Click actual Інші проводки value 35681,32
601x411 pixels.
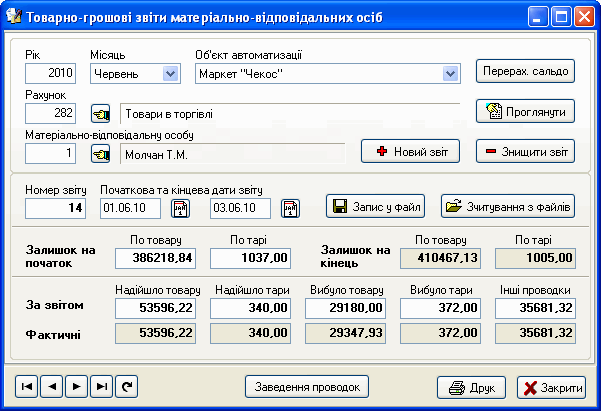coord(535,334)
